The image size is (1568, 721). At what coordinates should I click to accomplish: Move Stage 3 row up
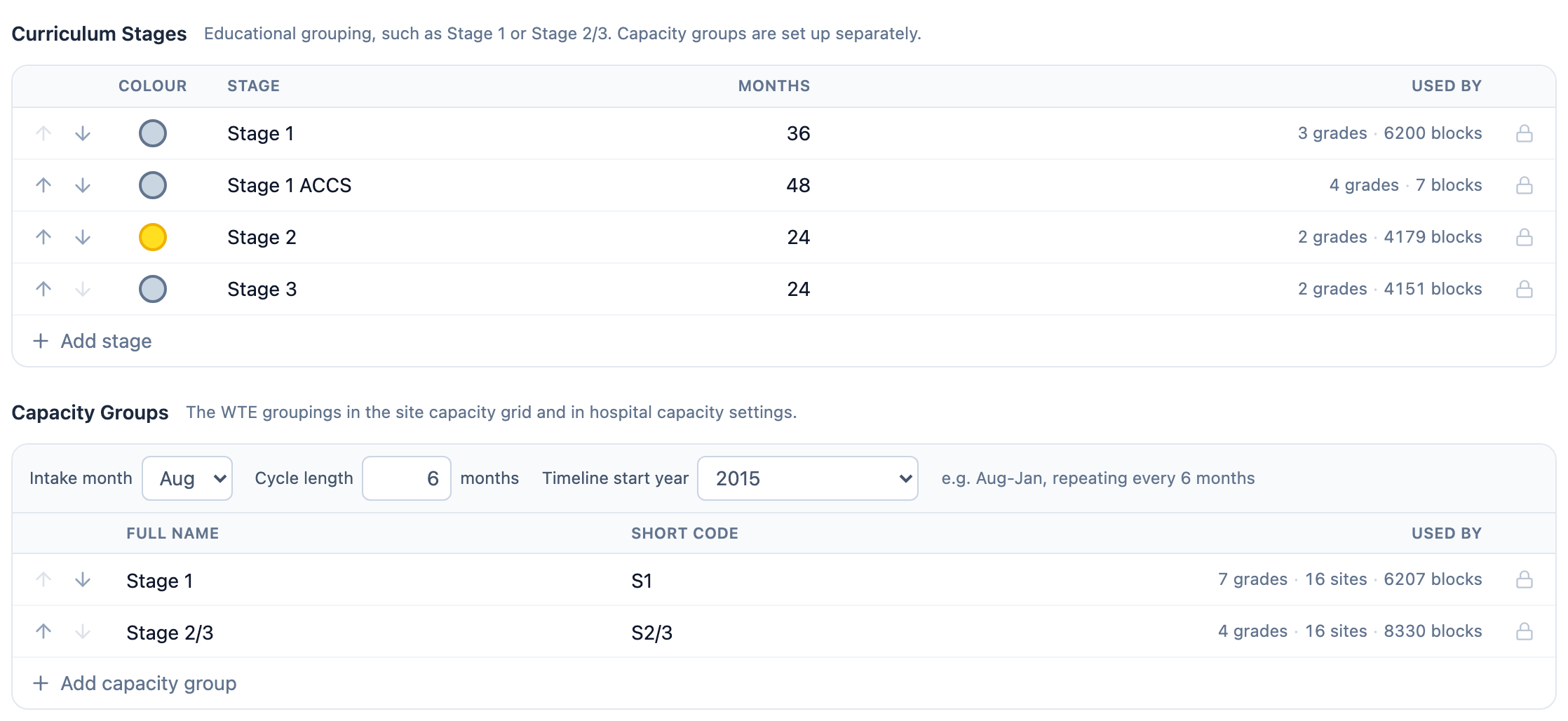point(43,289)
